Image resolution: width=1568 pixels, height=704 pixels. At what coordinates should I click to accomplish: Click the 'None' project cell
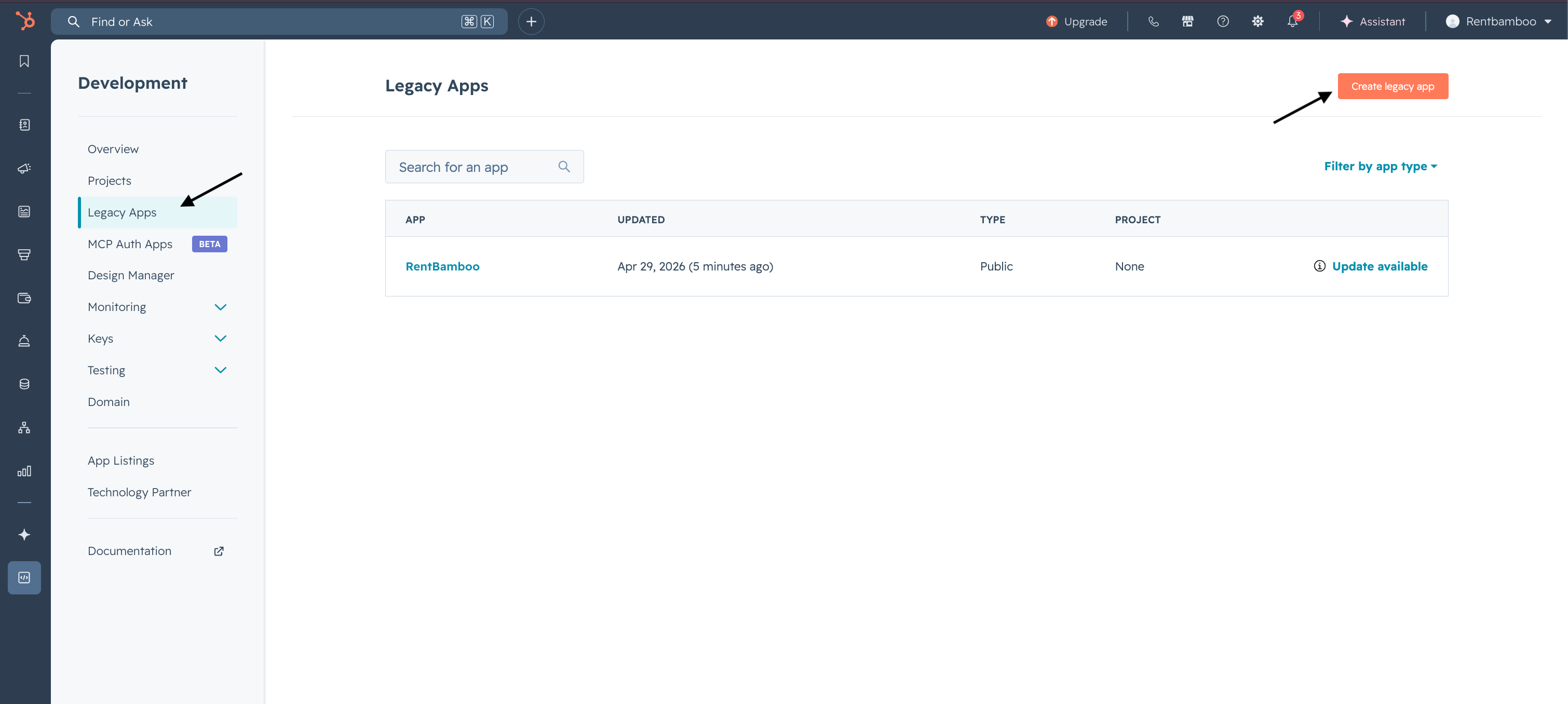coord(1130,266)
